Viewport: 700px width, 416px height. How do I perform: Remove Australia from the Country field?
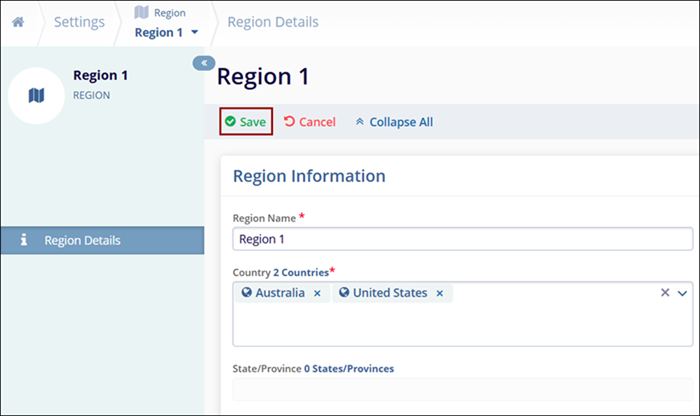317,293
